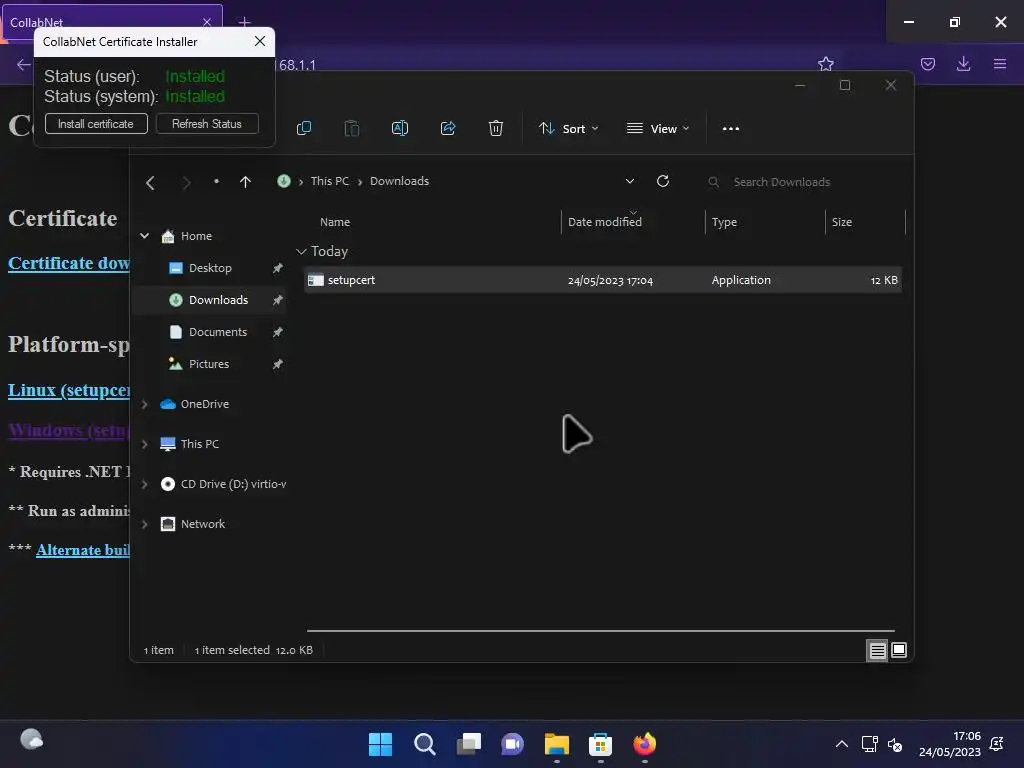Screen dimensions: 1024x768
Task: Select the CollabNet browser tab
Action: [x=112, y=21]
